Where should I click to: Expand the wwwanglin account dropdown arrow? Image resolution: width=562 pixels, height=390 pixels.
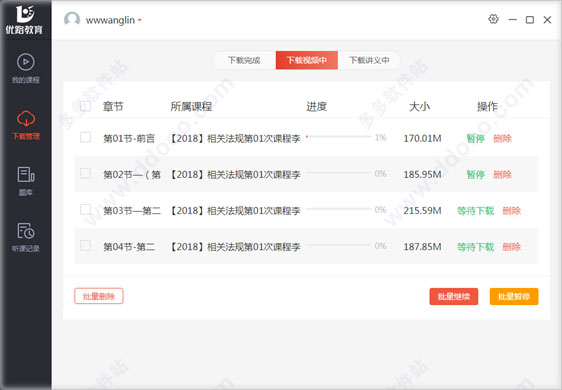(140, 20)
